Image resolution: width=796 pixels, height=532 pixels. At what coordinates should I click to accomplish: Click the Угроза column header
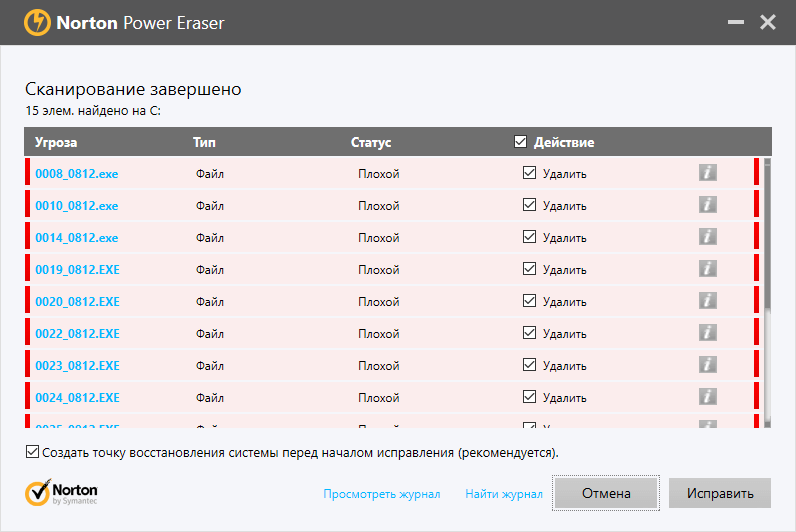pyautogui.click(x=56, y=142)
